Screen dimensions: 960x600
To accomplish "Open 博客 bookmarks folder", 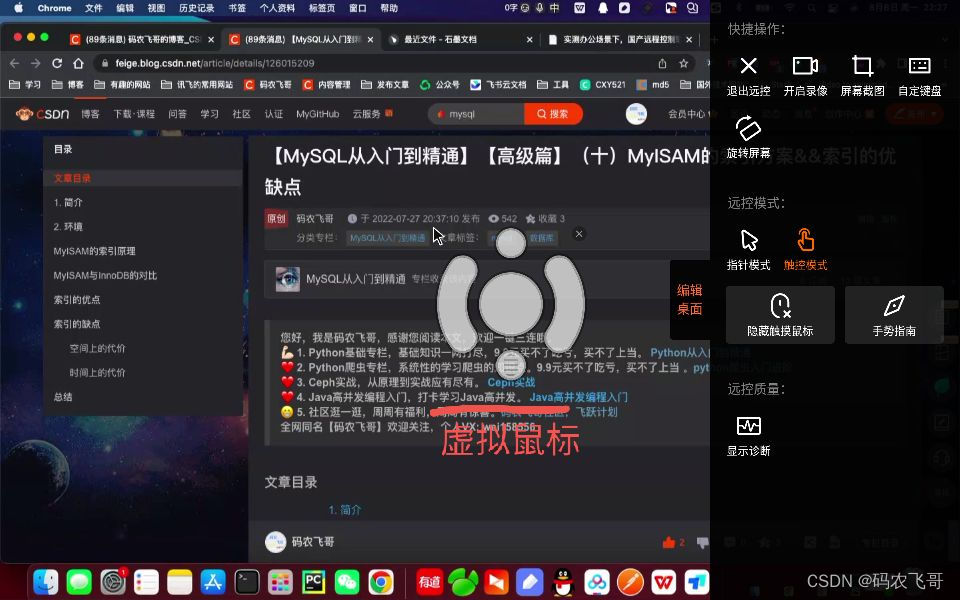I will pyautogui.click(x=67, y=84).
